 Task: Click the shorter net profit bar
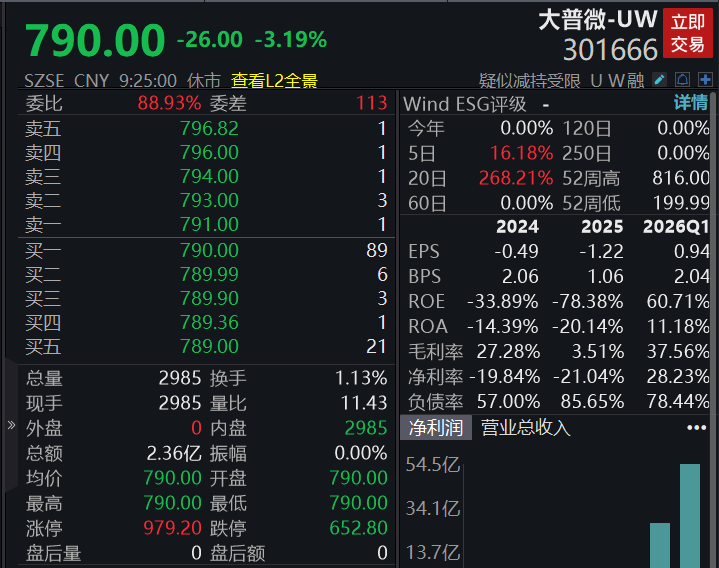tap(660, 545)
